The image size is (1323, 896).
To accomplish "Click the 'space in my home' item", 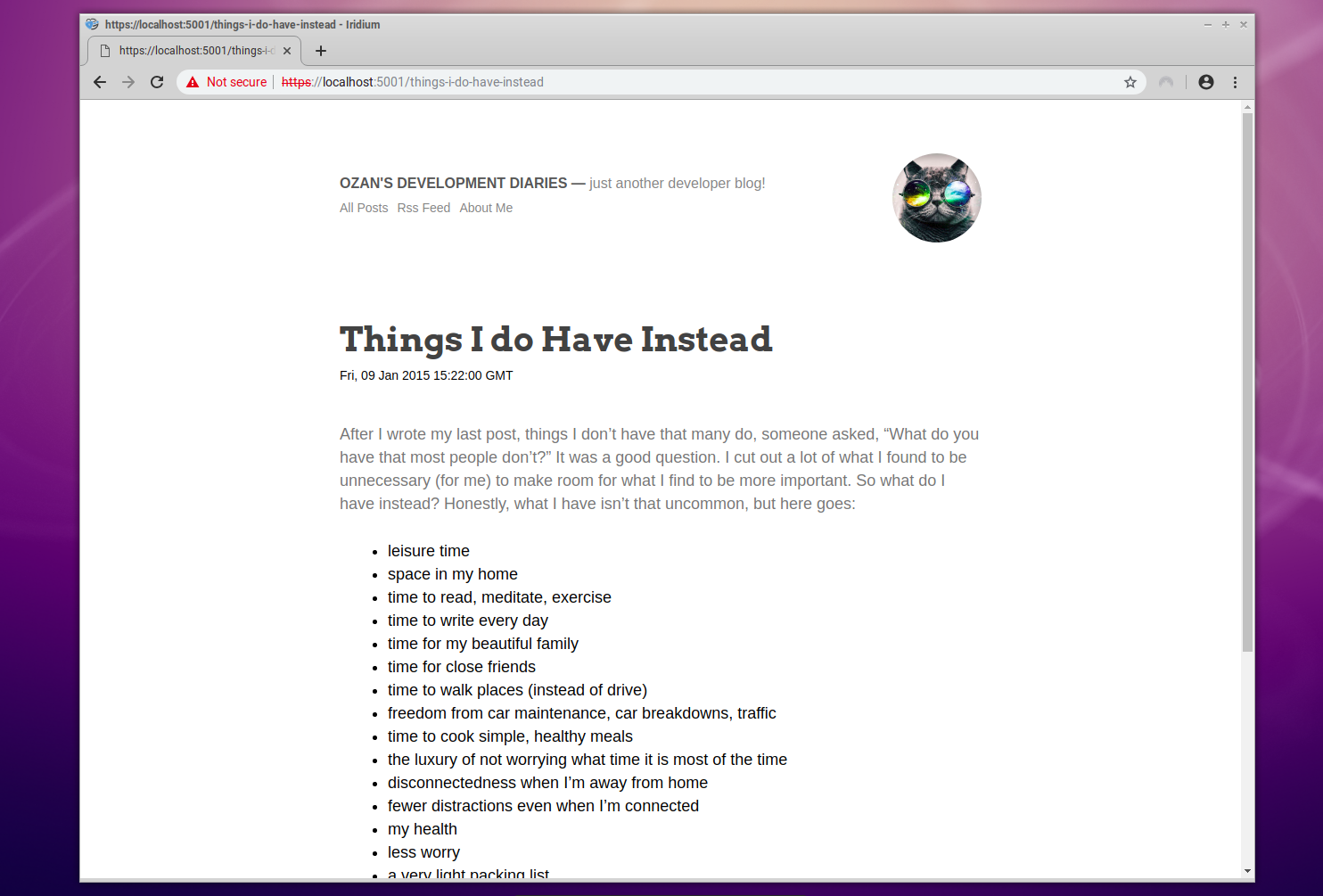I will 453,574.
